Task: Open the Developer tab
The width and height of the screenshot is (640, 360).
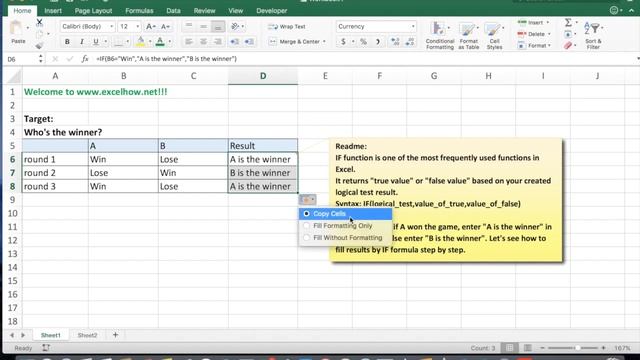Action: click(x=272, y=11)
